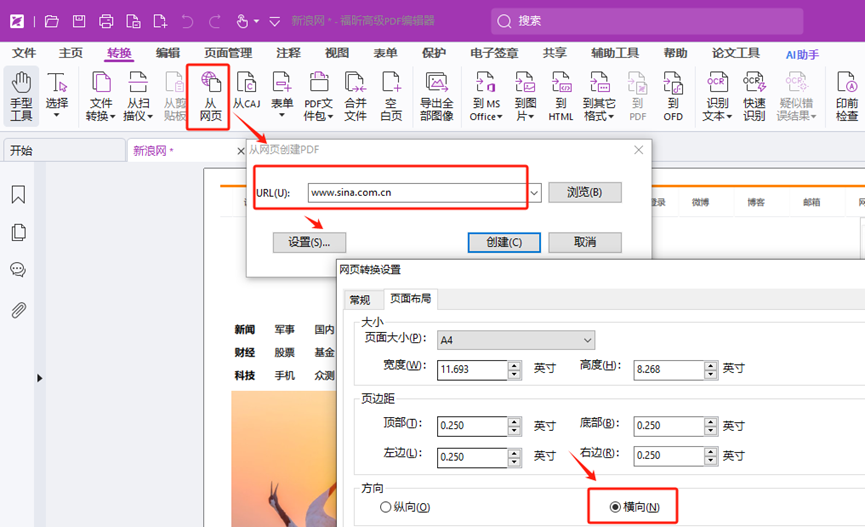Convert to MS Office

tap(486, 96)
